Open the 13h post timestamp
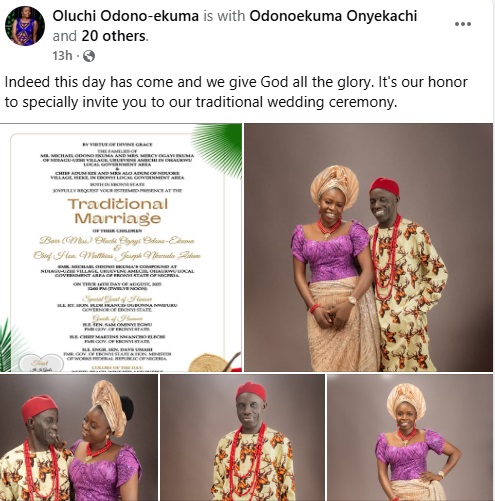 point(62,56)
